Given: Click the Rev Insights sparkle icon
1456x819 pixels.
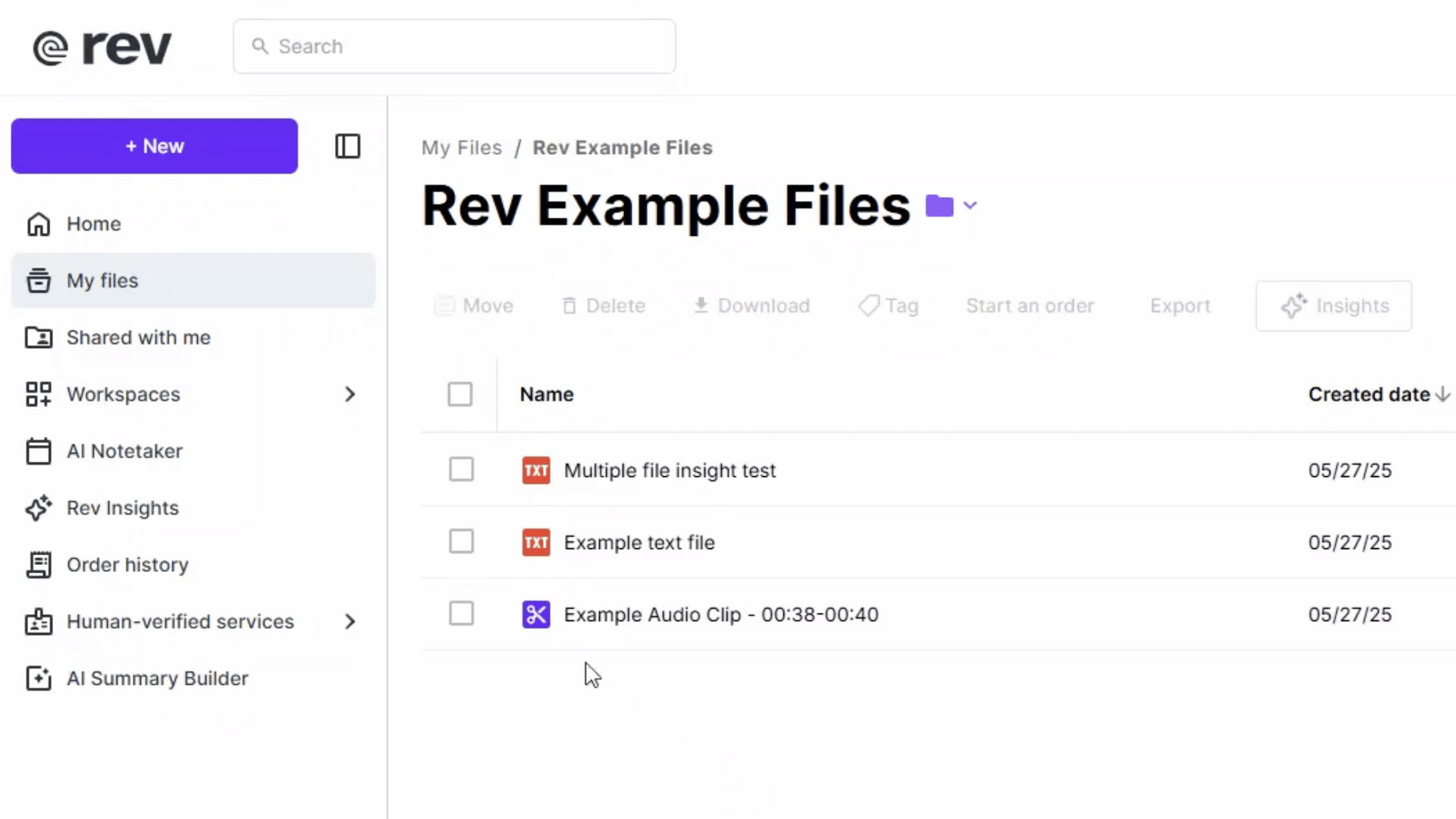Looking at the screenshot, I should tap(39, 508).
